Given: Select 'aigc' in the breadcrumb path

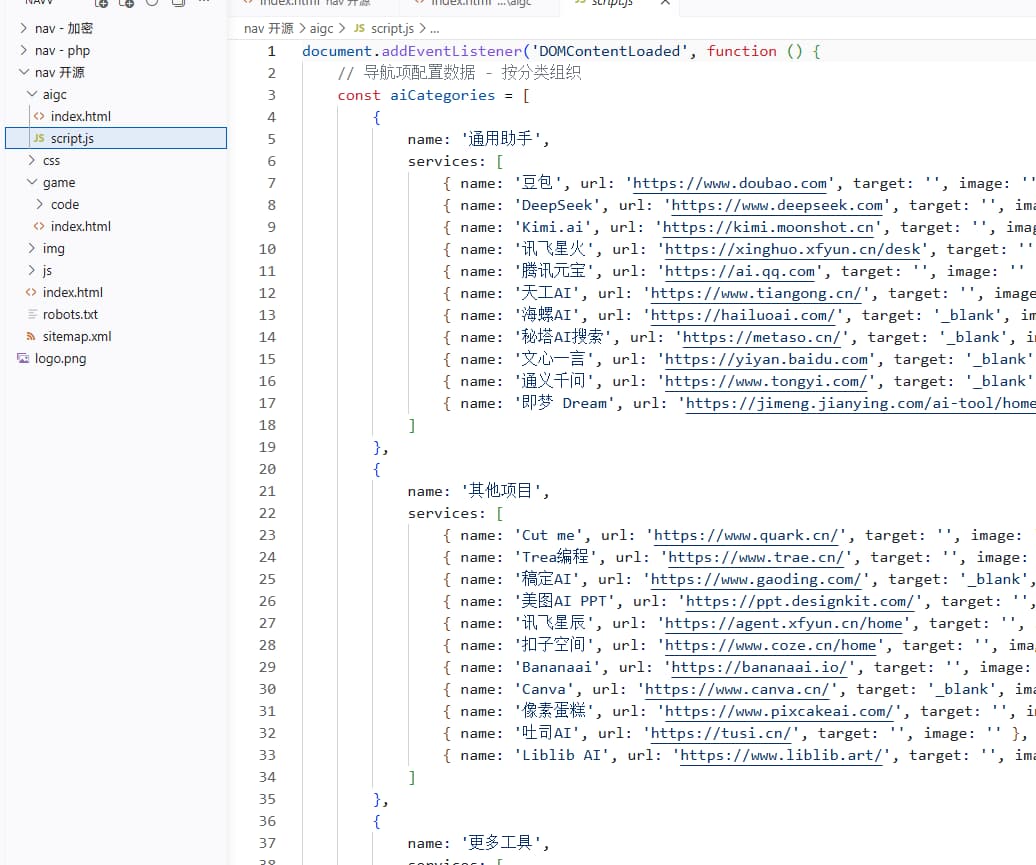Looking at the screenshot, I should [x=321, y=28].
